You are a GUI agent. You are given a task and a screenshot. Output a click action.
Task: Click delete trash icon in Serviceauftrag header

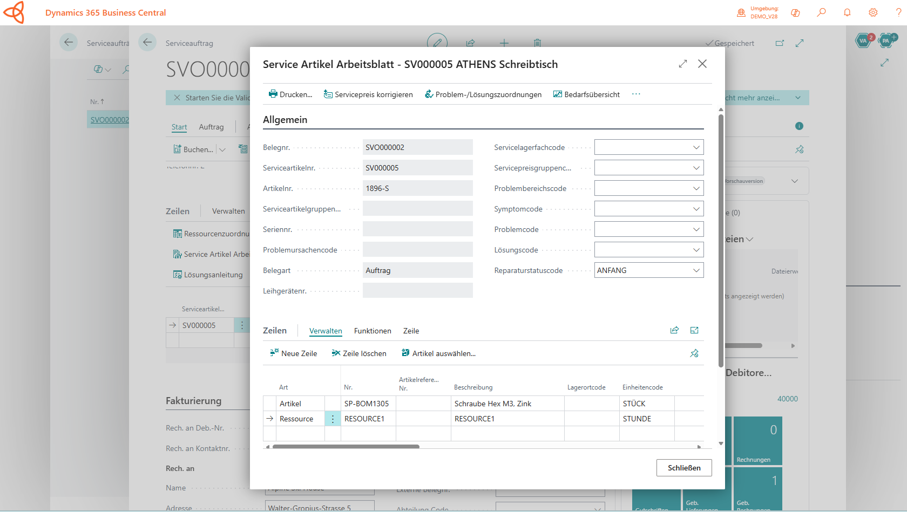pyautogui.click(x=537, y=43)
